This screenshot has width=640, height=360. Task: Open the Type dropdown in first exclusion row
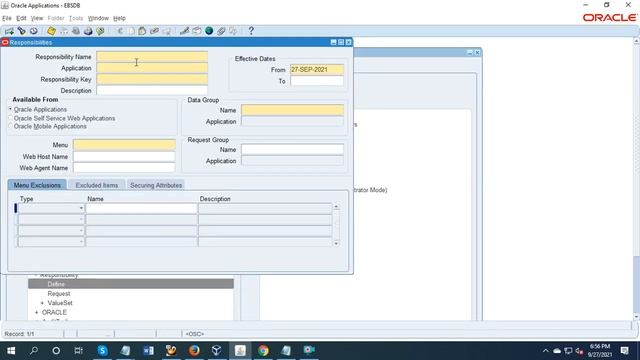(x=81, y=209)
